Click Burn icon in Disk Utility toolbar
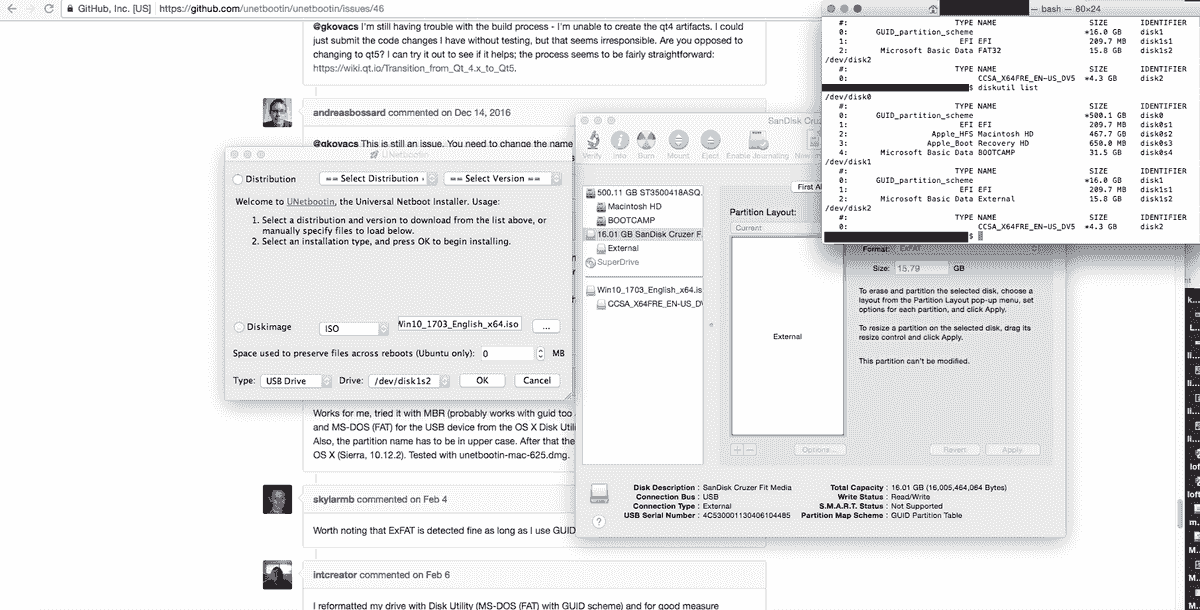 click(x=647, y=140)
